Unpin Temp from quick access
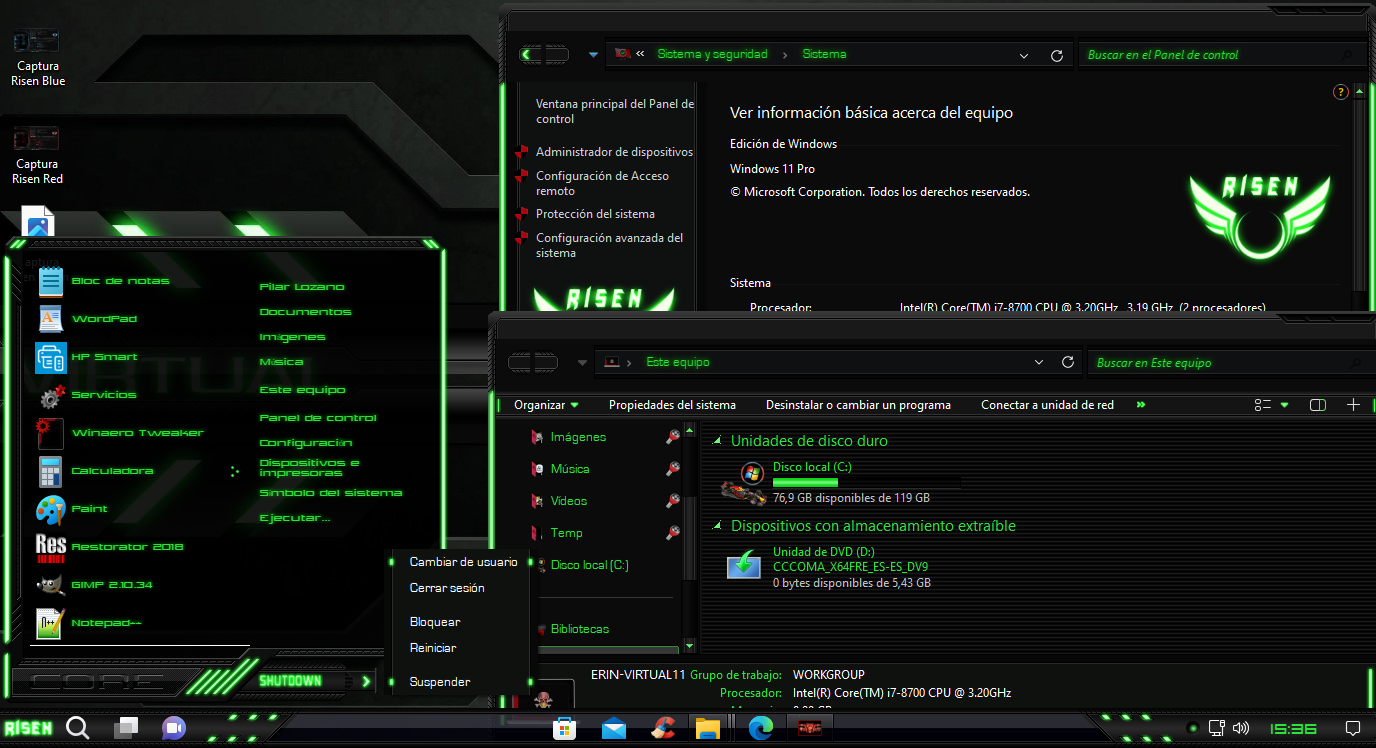Viewport: 1376px width, 748px height. pyautogui.click(x=673, y=533)
